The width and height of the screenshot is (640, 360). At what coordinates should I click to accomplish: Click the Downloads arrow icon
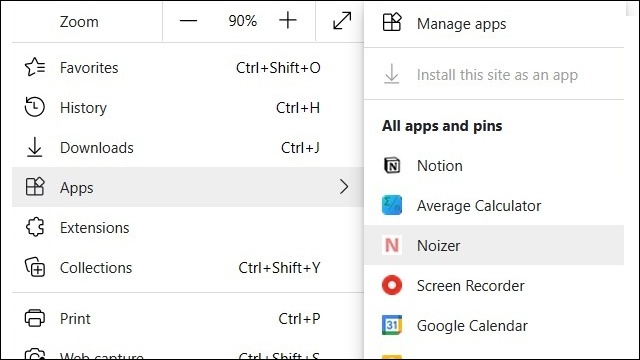tap(35, 147)
